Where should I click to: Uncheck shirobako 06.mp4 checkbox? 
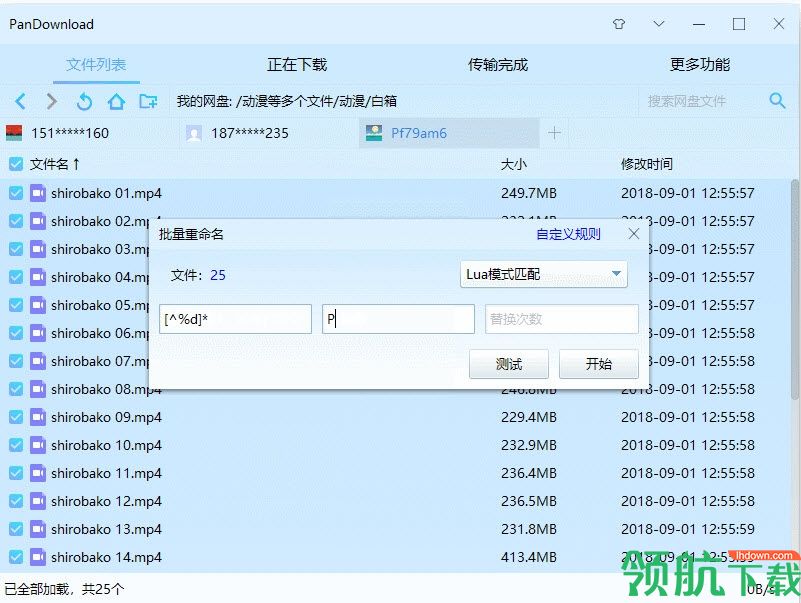tap(16, 333)
